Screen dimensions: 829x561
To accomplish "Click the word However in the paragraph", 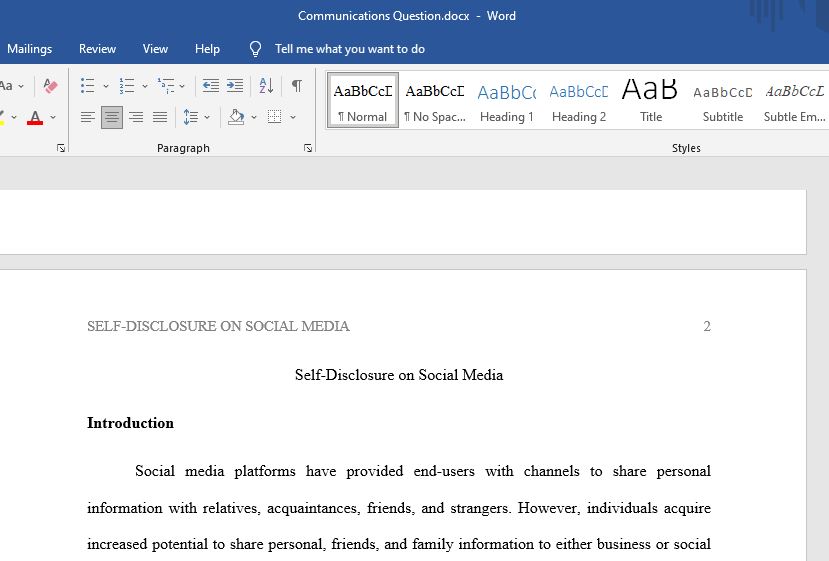I will click(548, 508).
